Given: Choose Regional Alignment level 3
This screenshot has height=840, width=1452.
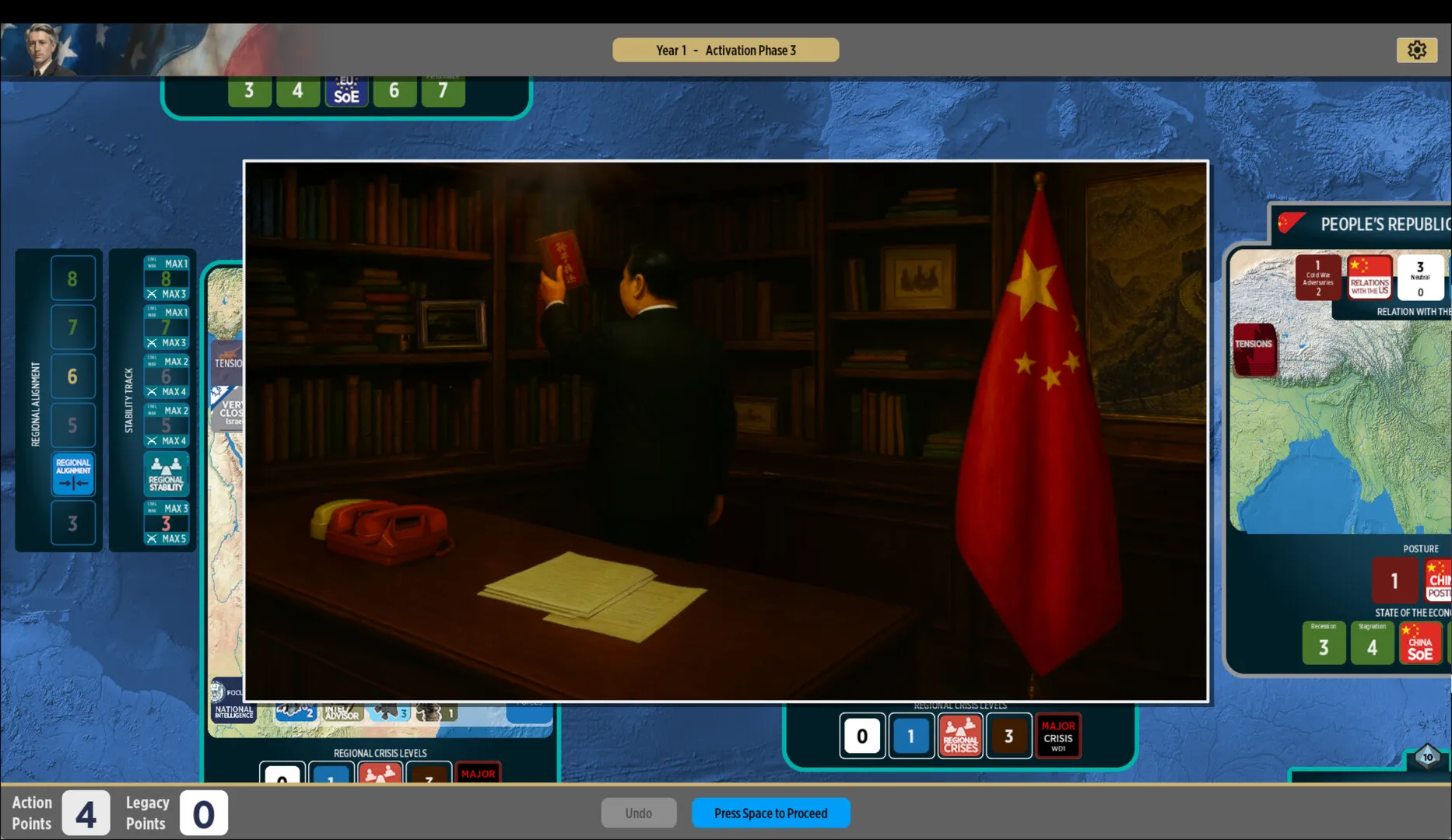Looking at the screenshot, I should [73, 523].
